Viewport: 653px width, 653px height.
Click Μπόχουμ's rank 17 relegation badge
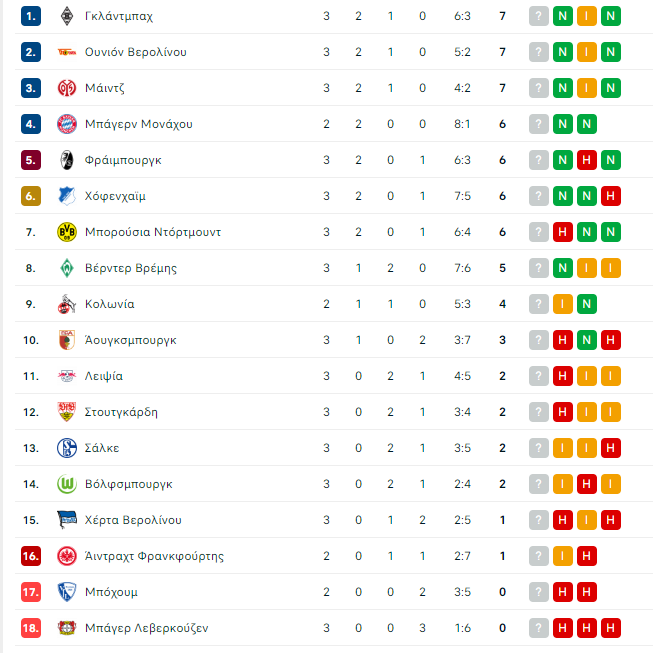click(31, 592)
